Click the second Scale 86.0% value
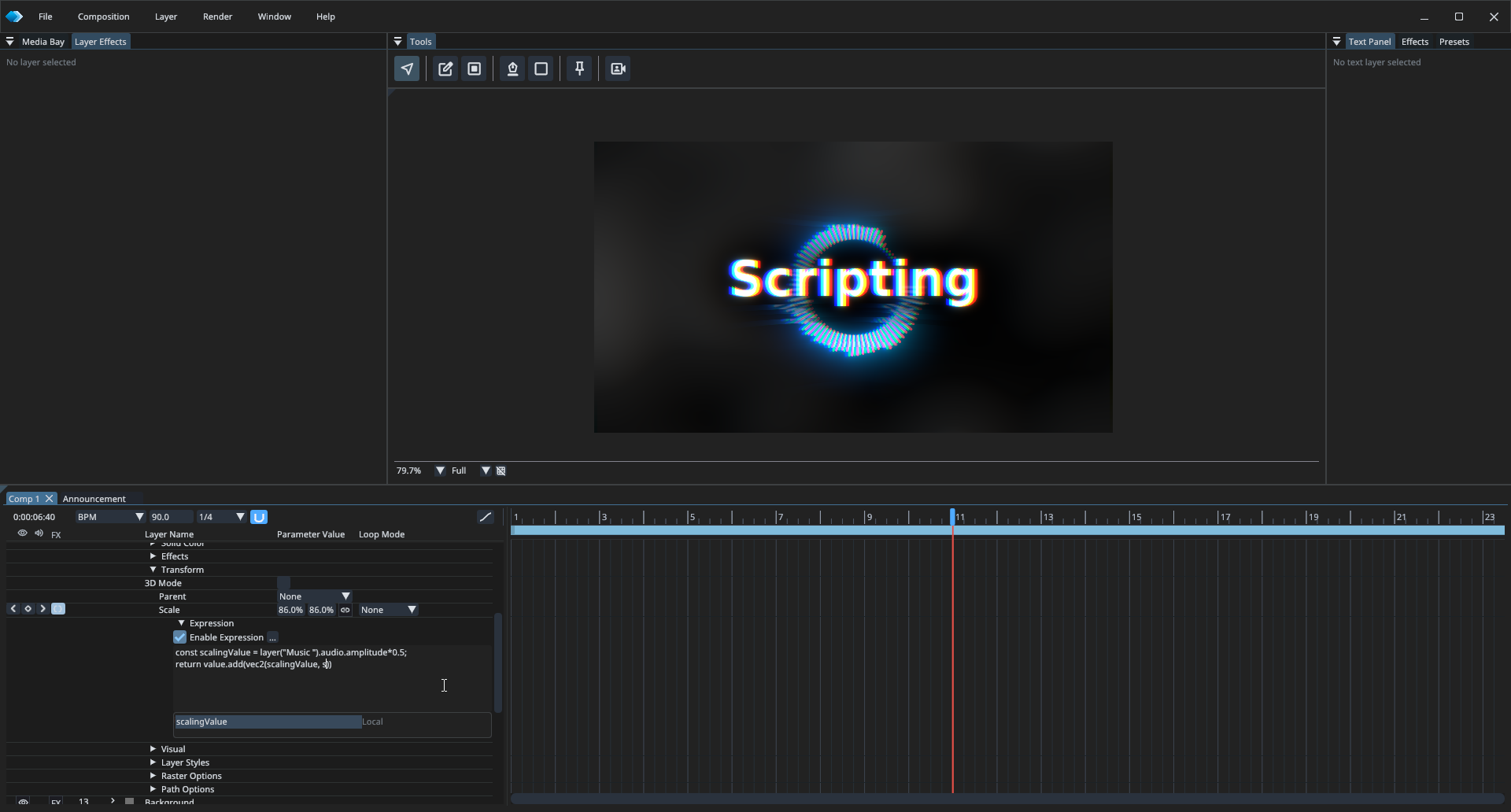1511x812 pixels. [321, 610]
